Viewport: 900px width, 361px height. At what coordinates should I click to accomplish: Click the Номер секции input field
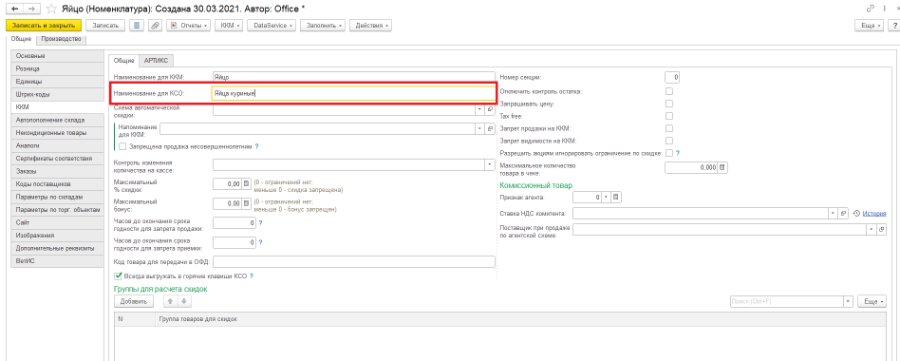click(672, 77)
